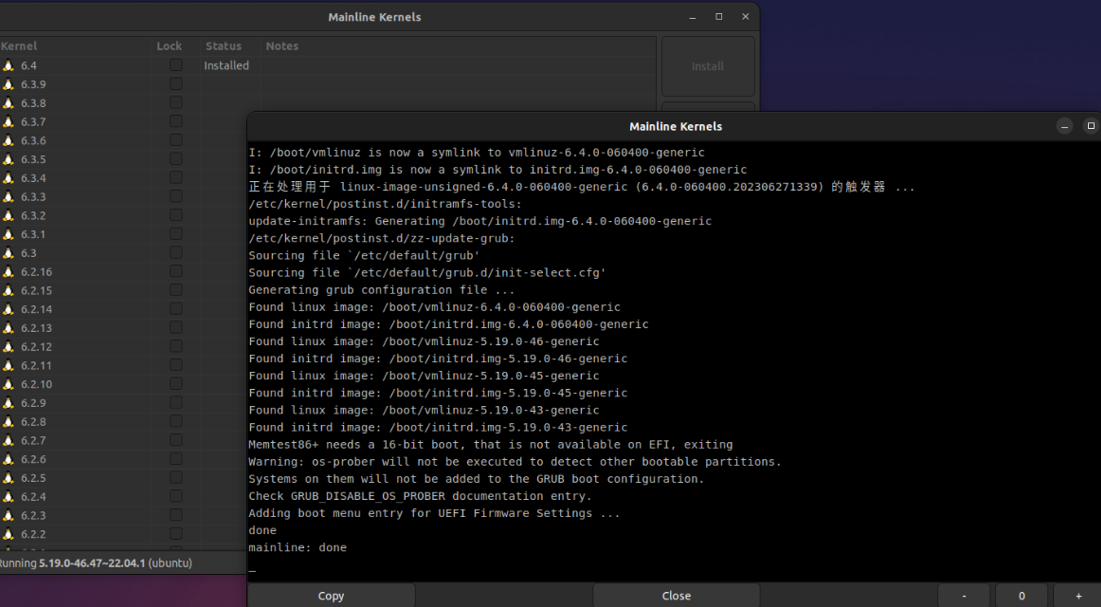
Task: Click the penguin icon of kernel 6.3.2
Action: coord(8,216)
